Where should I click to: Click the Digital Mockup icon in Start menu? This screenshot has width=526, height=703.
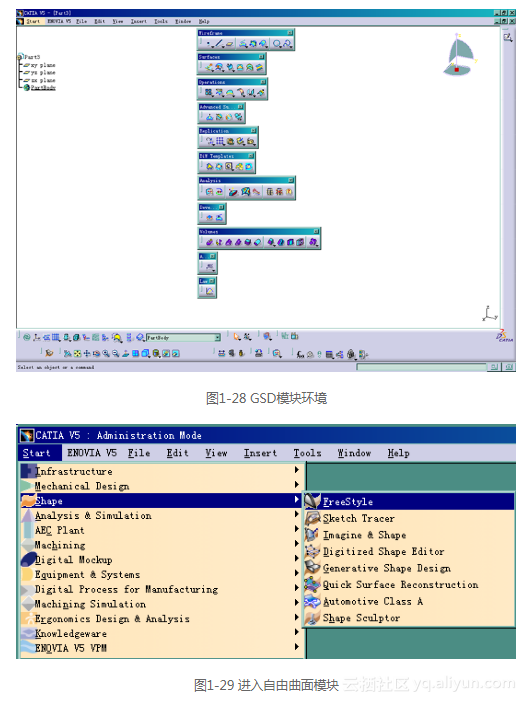28,560
